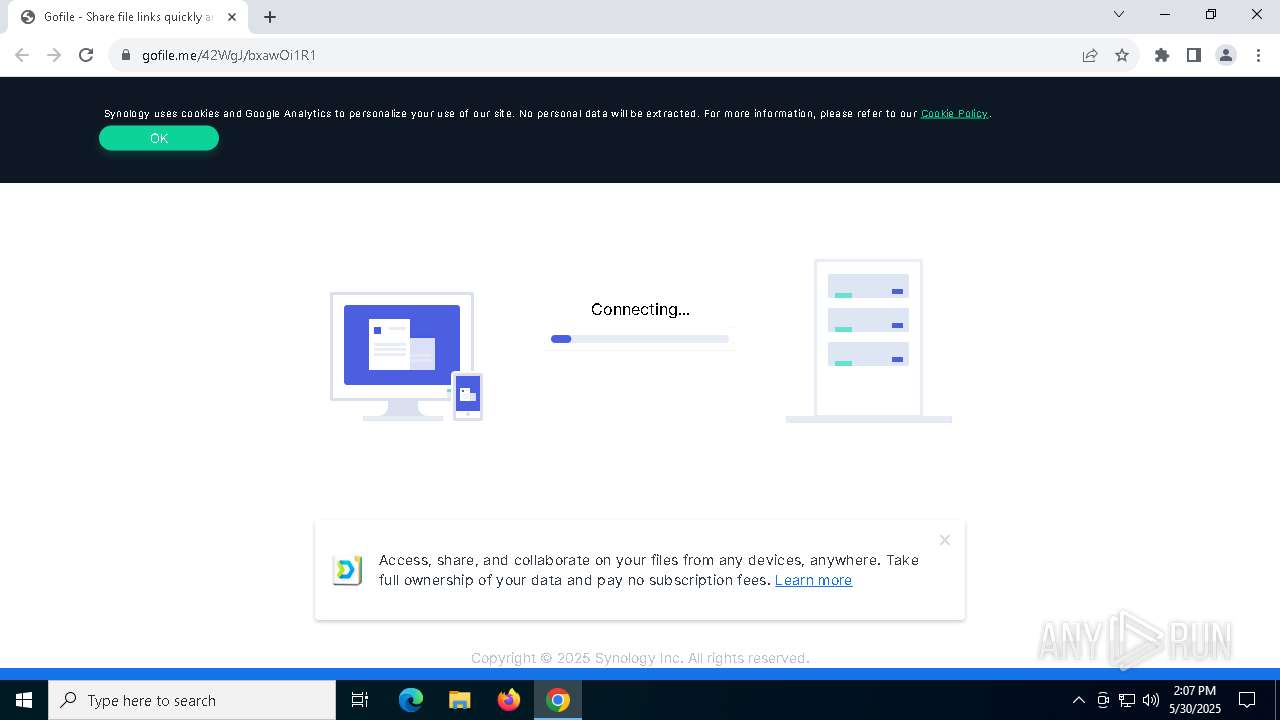Dismiss the Synology Drive promo banner
This screenshot has height=720, width=1280.
(944, 540)
